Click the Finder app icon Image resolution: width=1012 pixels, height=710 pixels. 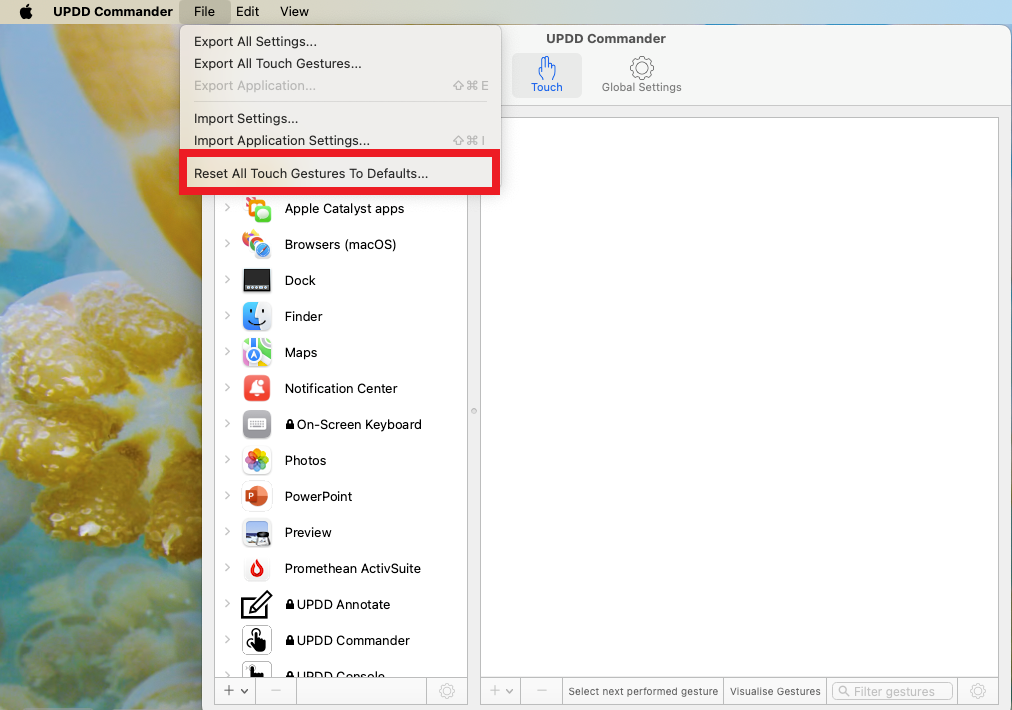(257, 317)
